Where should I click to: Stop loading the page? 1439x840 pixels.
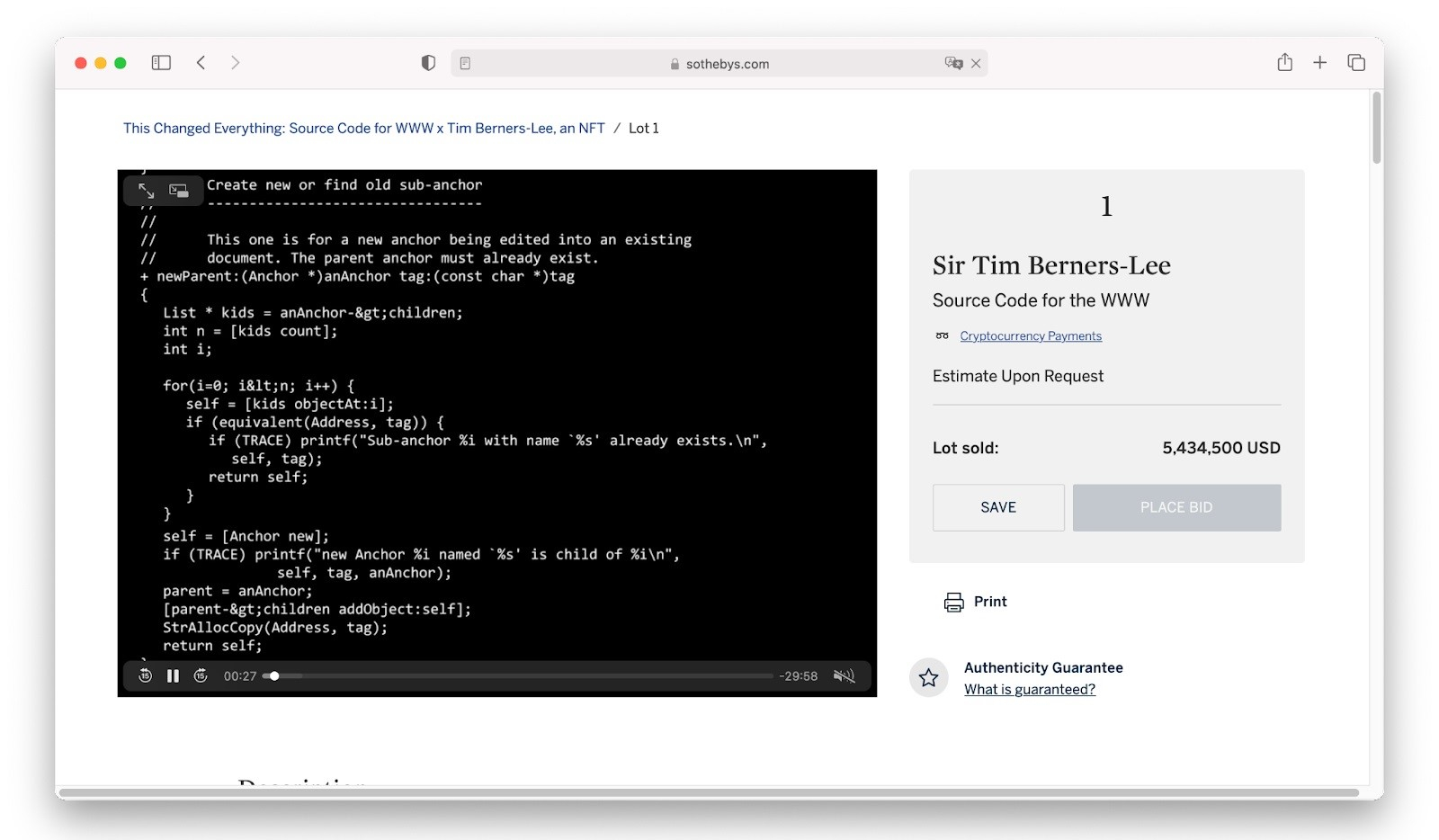pyautogui.click(x=976, y=63)
